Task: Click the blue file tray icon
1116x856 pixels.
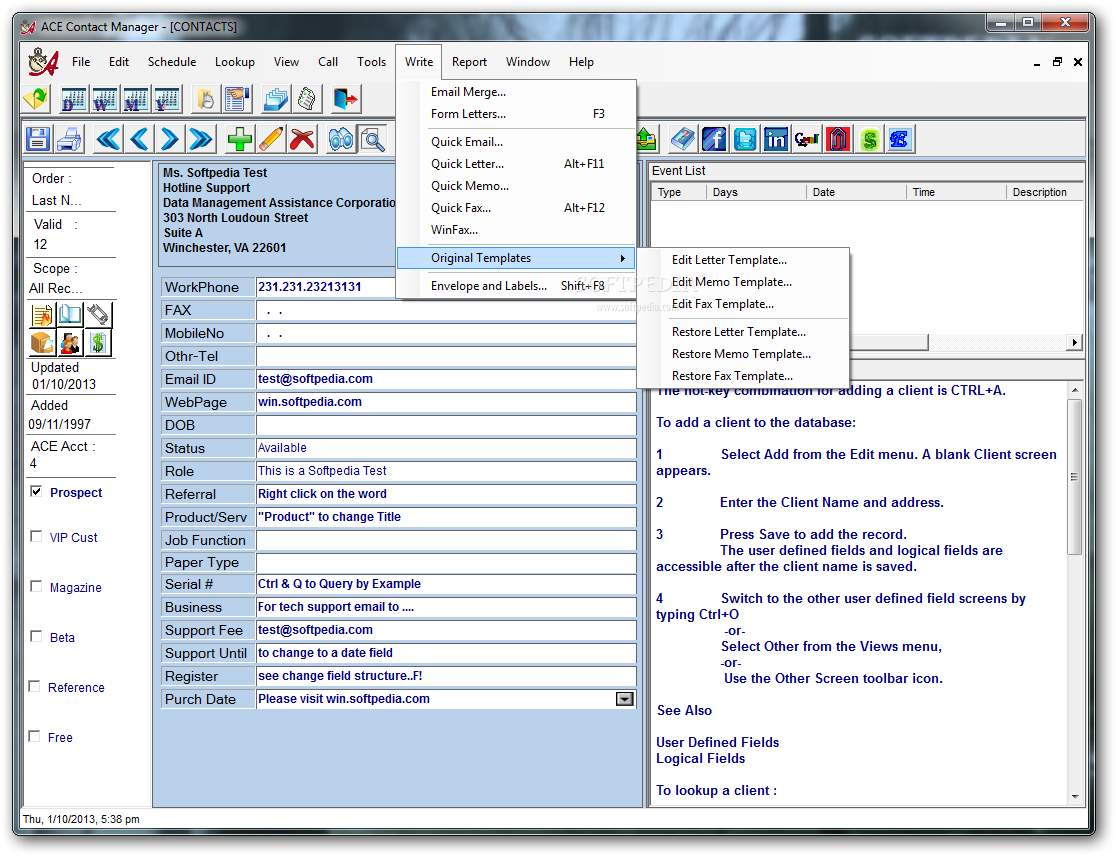Action: [x=276, y=99]
